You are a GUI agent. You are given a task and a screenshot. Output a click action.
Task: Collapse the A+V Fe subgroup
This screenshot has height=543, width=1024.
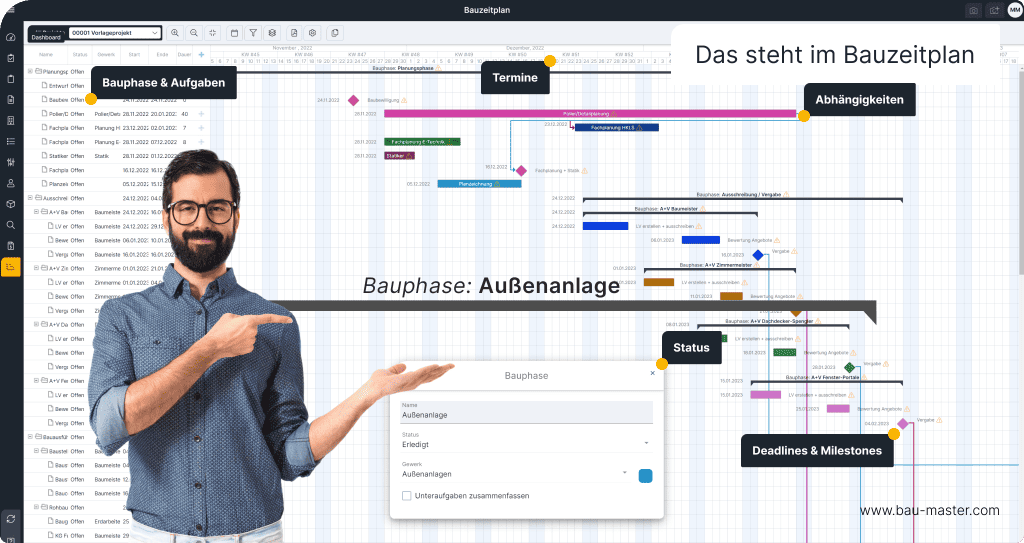(x=37, y=380)
